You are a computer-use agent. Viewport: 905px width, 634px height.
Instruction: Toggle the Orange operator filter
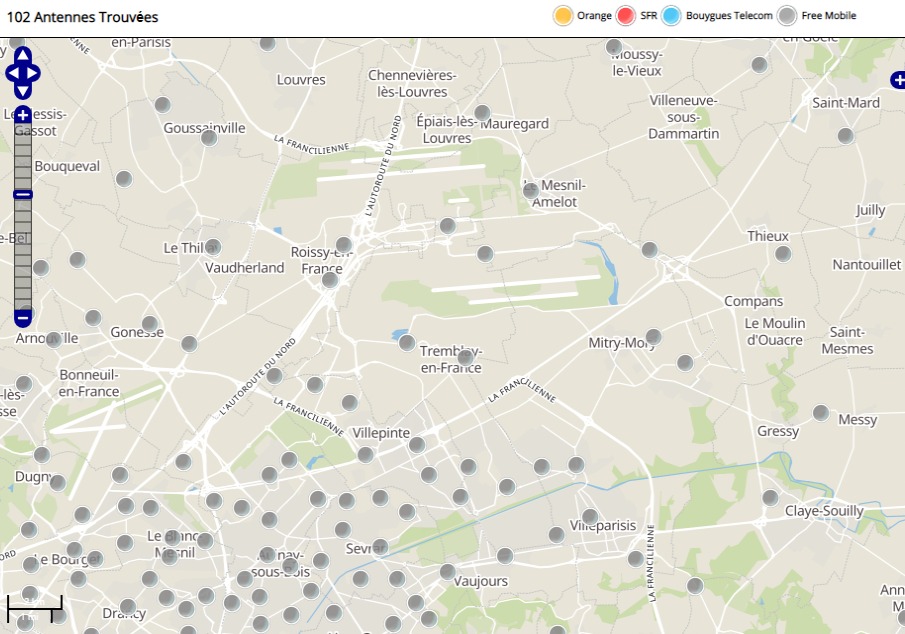(563, 15)
